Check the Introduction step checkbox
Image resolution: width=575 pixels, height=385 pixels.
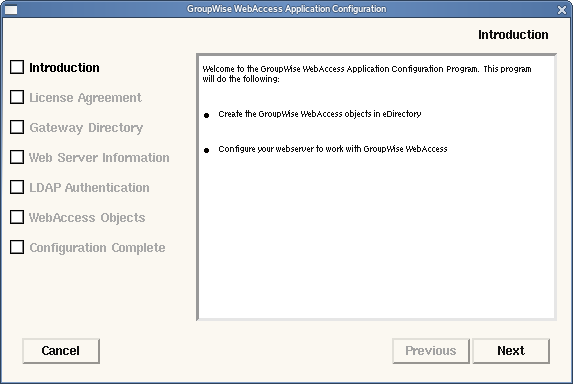click(x=17, y=67)
